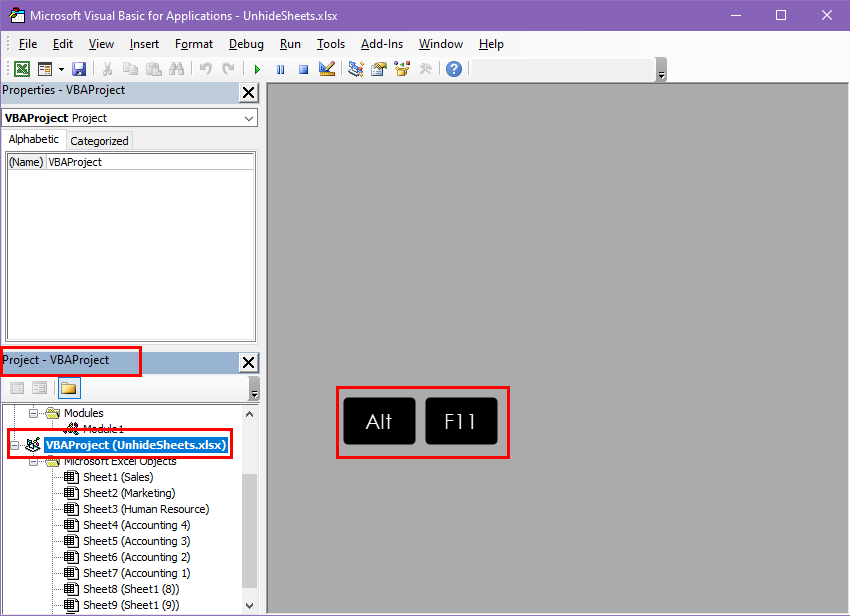
Task: Open the Add-Ins menu
Action: click(382, 44)
